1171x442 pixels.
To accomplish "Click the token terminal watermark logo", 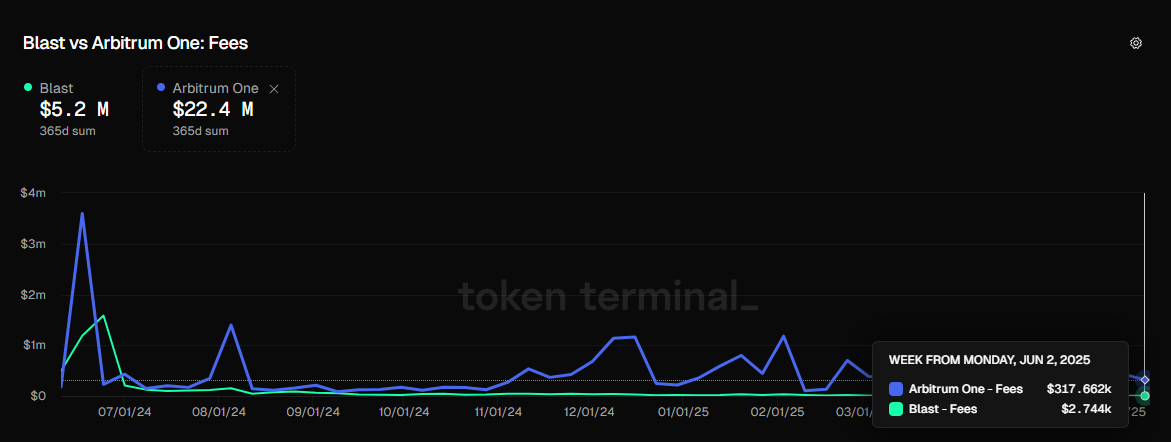I will click(x=608, y=297).
